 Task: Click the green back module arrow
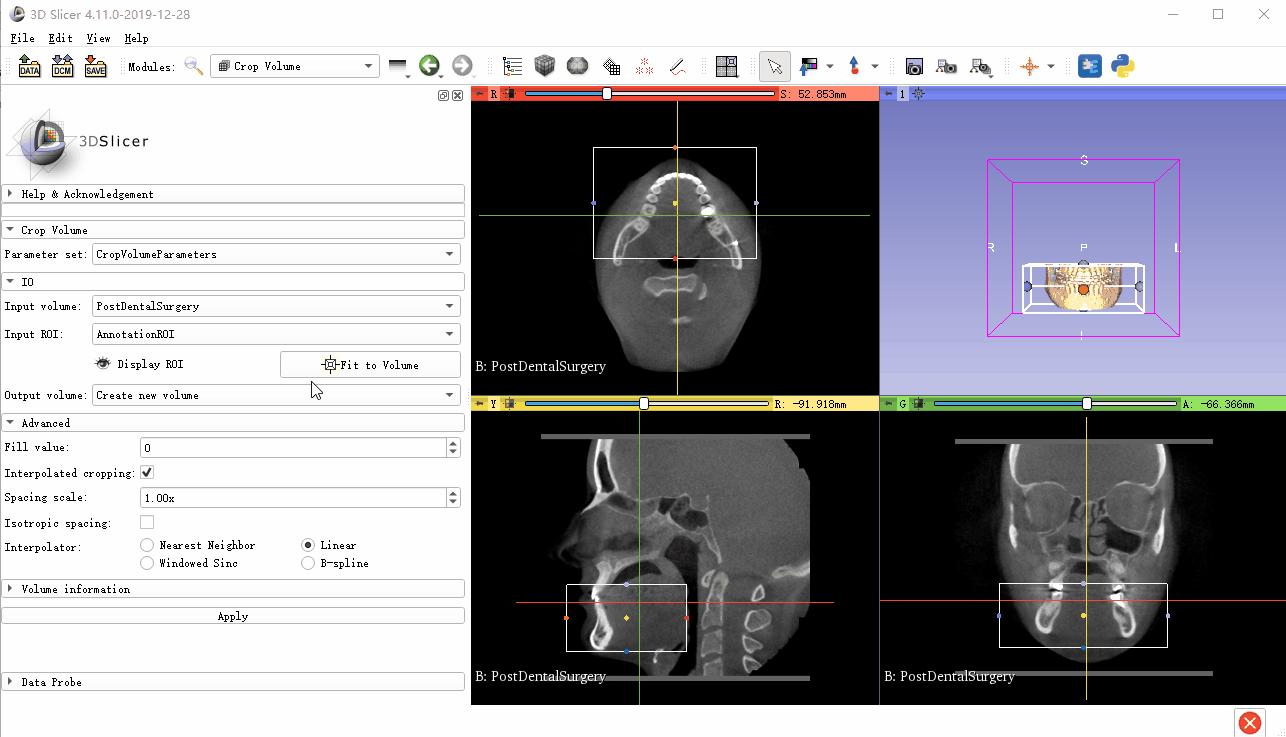tap(429, 67)
